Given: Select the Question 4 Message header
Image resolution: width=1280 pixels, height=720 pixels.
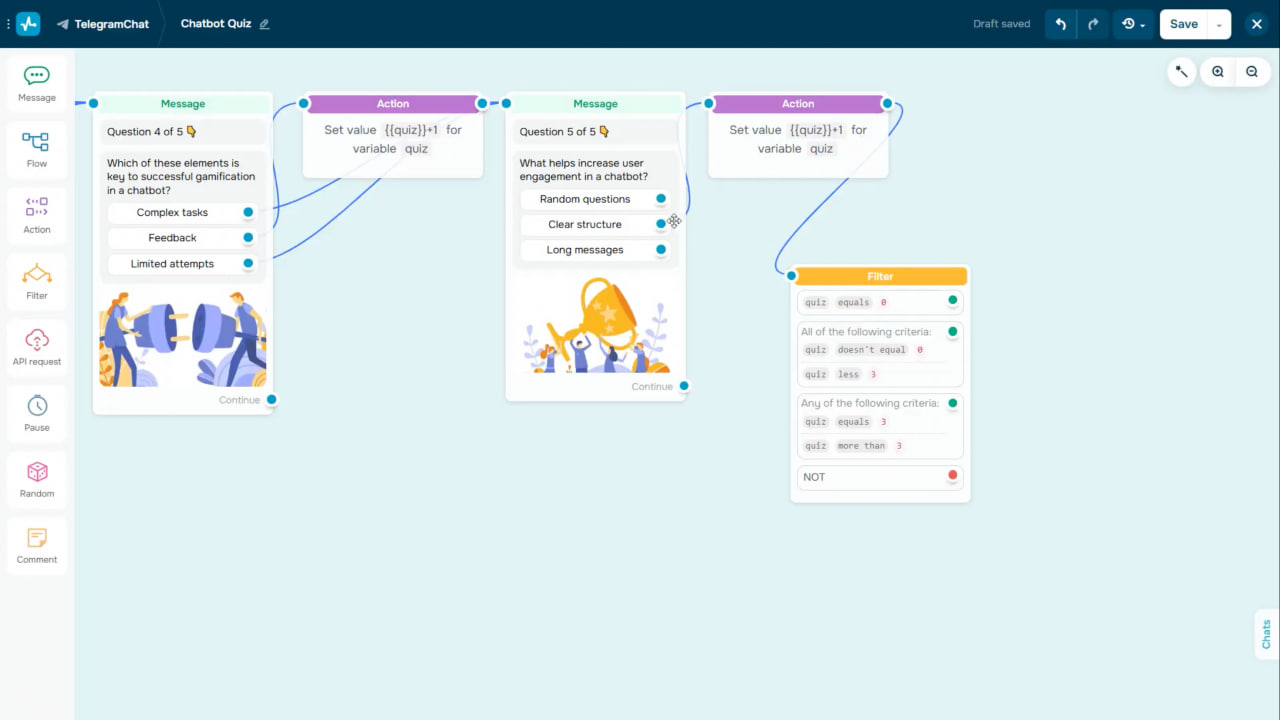Looking at the screenshot, I should (183, 104).
